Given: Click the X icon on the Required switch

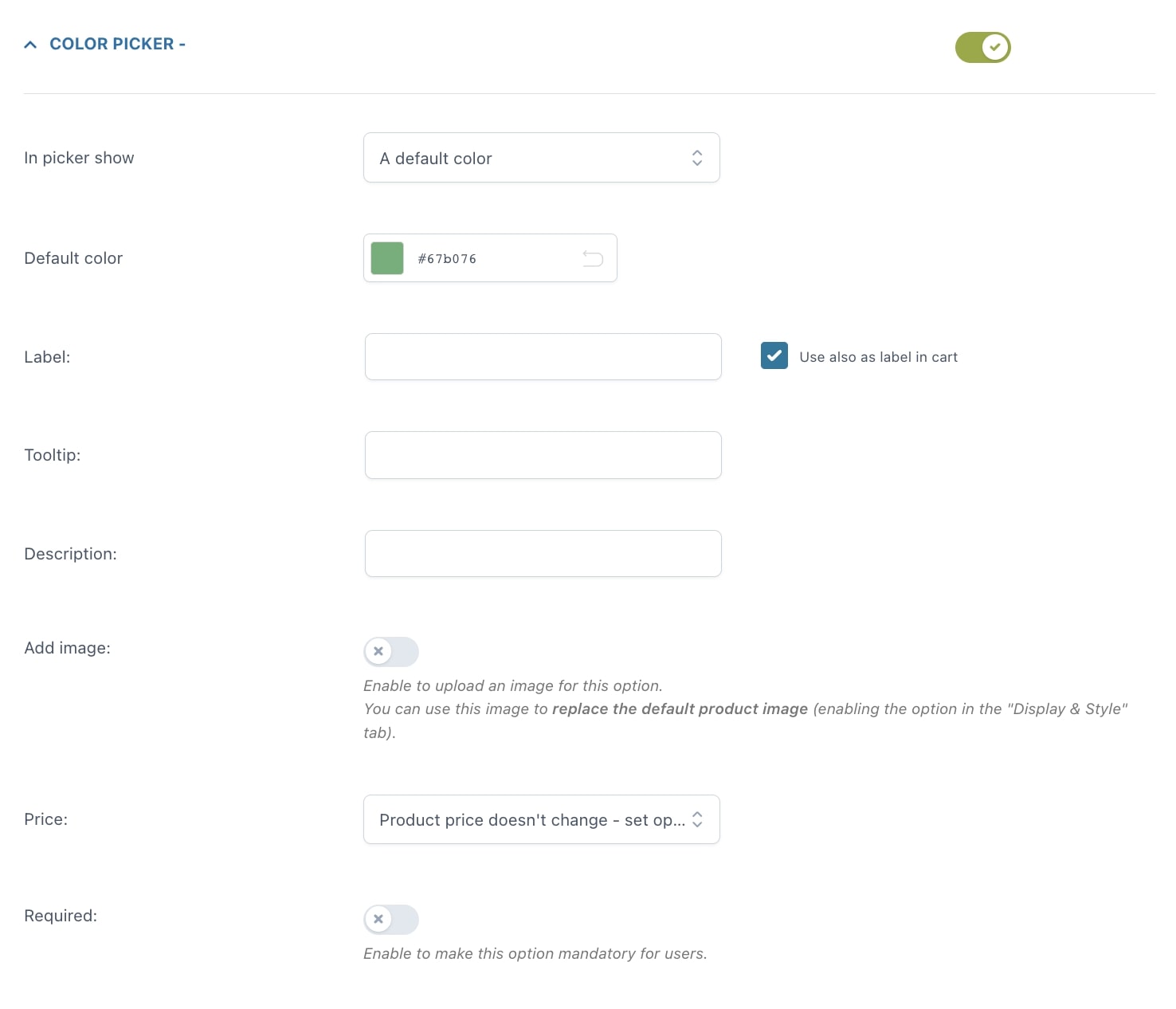Looking at the screenshot, I should [378, 919].
